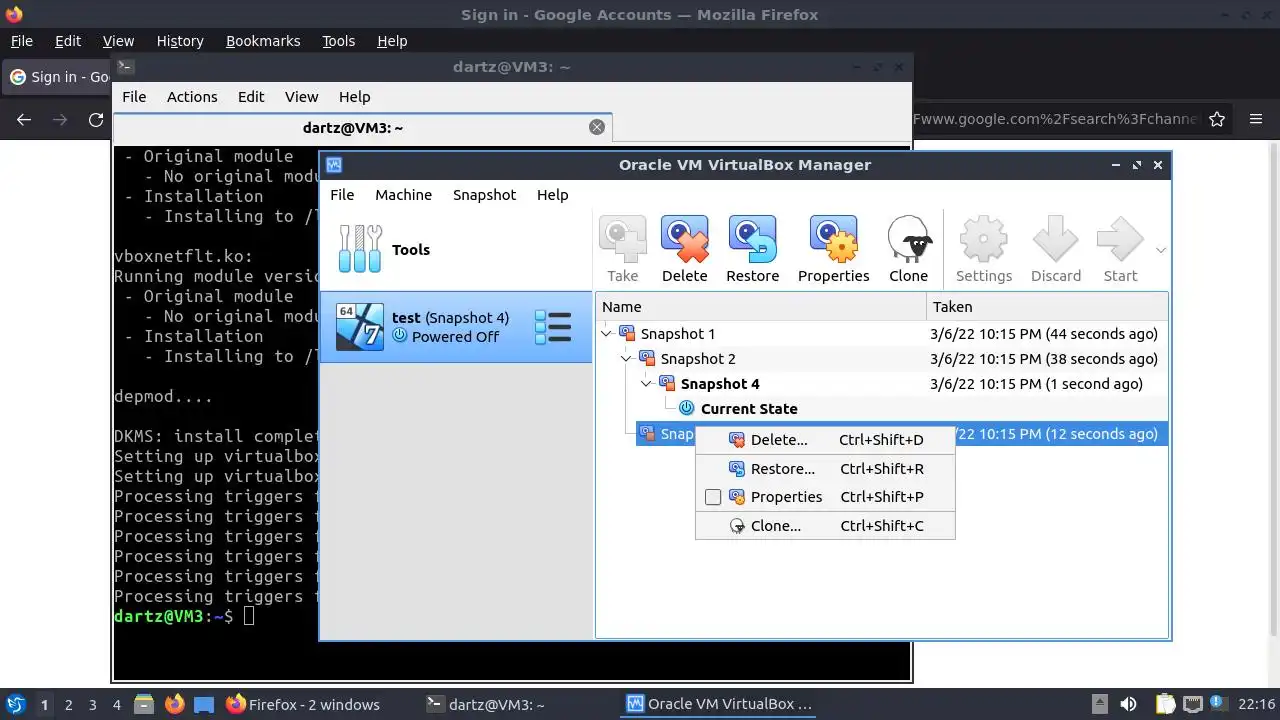The height and width of the screenshot is (720, 1280).
Task: Click the Taken column header
Action: (x=1047, y=307)
